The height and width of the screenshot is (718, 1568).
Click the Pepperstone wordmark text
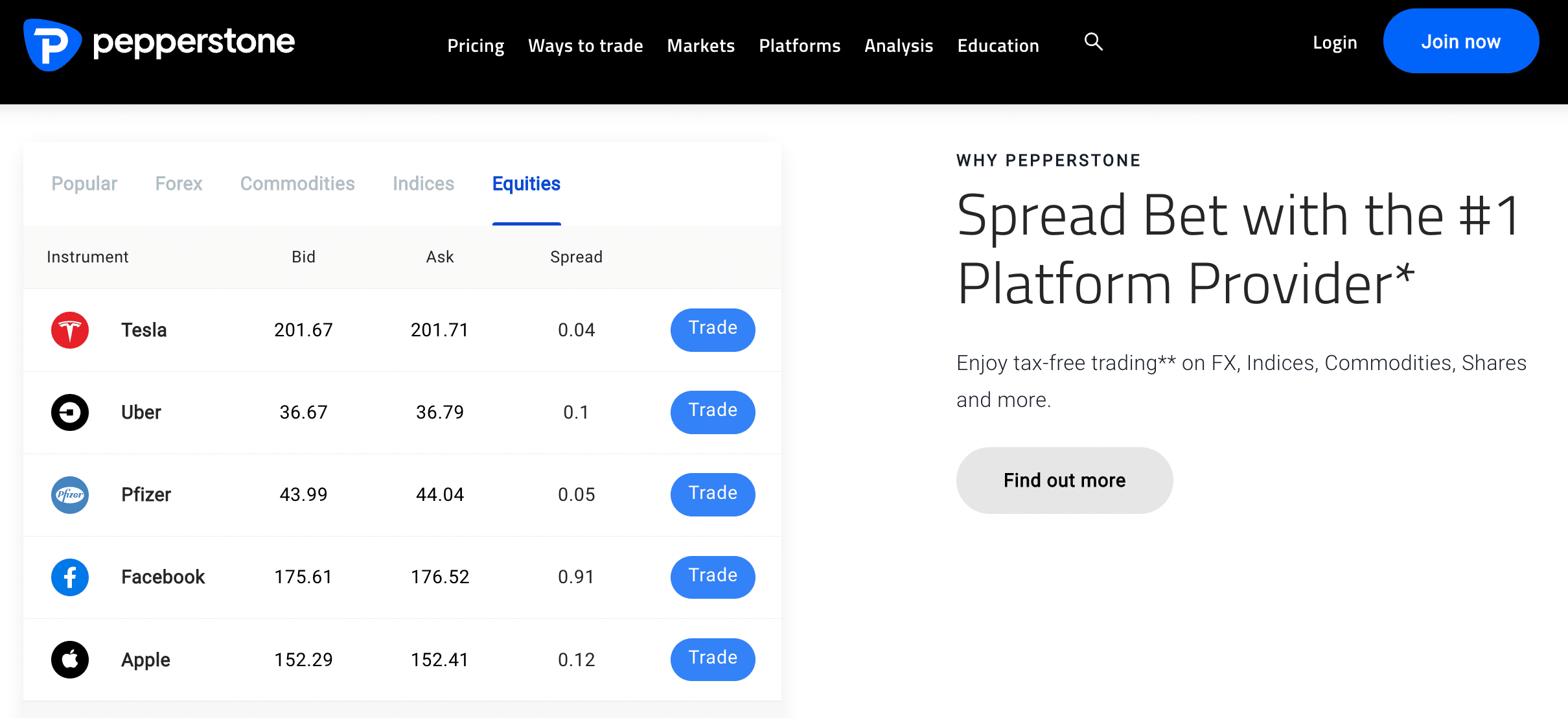pyautogui.click(x=194, y=43)
